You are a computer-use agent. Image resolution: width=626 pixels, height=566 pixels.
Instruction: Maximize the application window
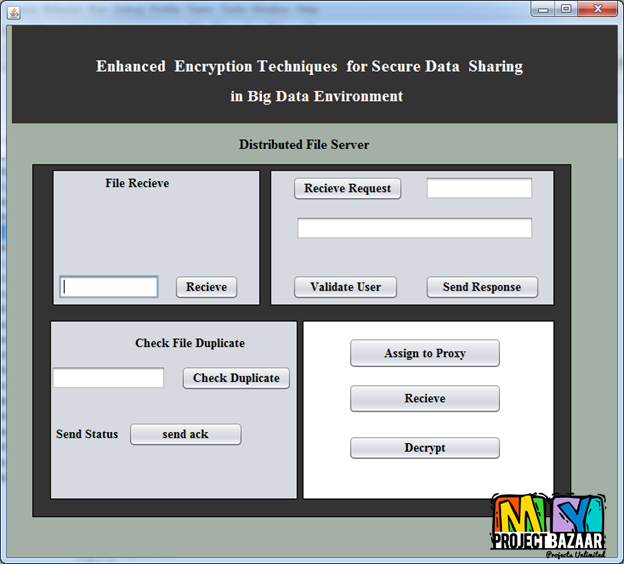pos(567,9)
